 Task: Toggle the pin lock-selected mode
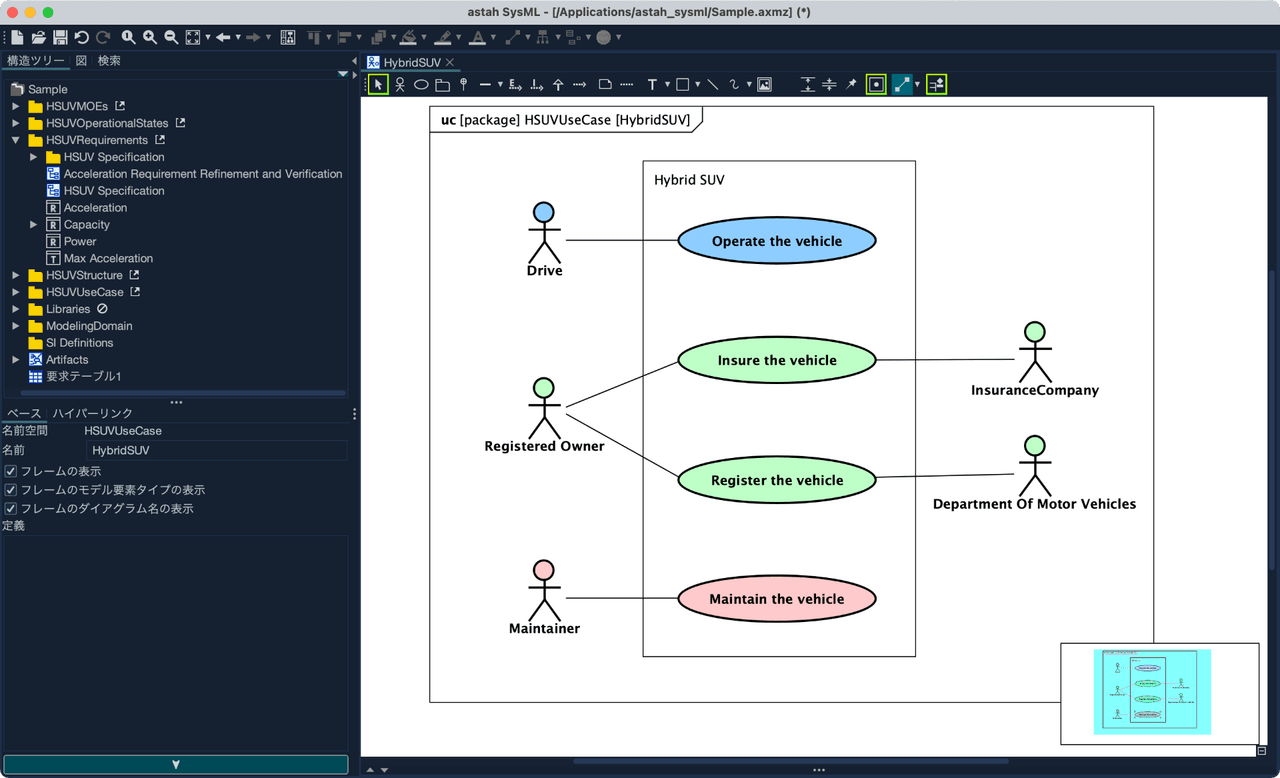(851, 85)
